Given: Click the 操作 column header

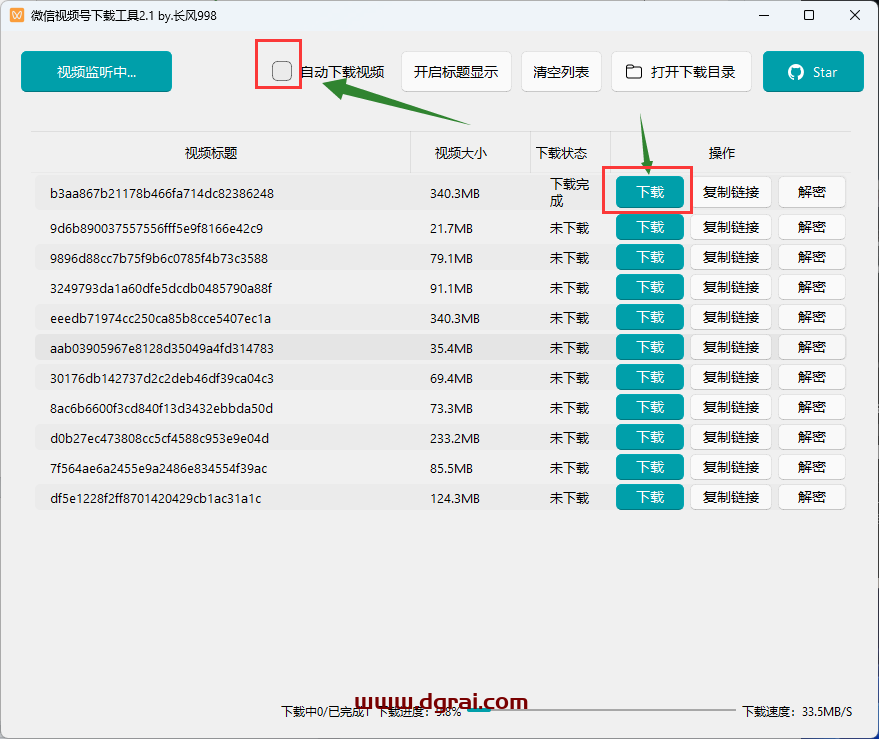Looking at the screenshot, I should 722,153.
